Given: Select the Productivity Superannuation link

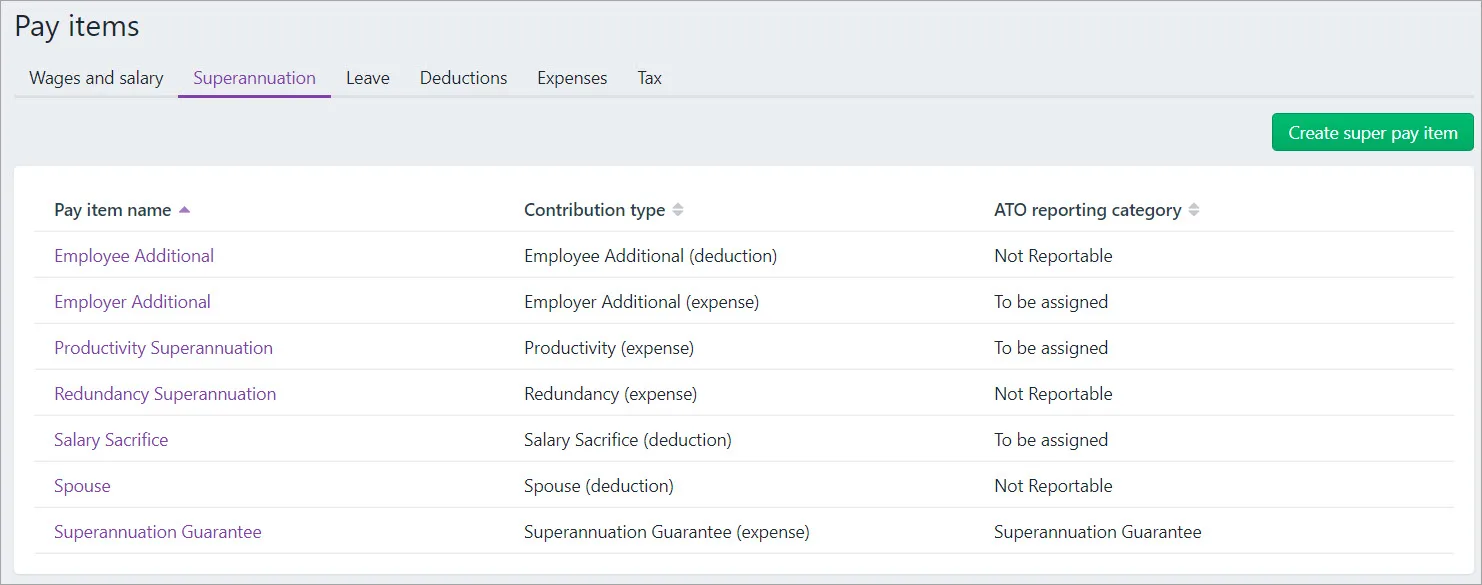Looking at the screenshot, I should (x=163, y=348).
